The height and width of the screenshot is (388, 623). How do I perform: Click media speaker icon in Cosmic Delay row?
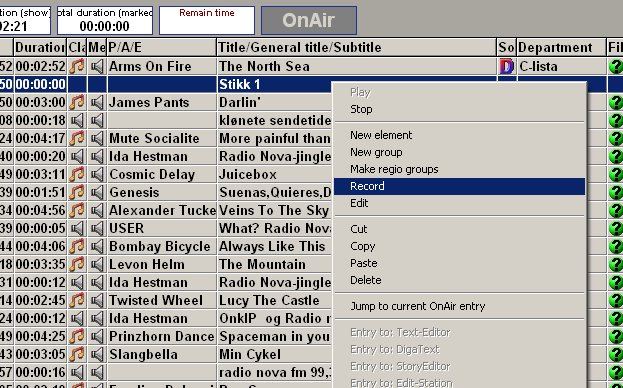(97, 174)
